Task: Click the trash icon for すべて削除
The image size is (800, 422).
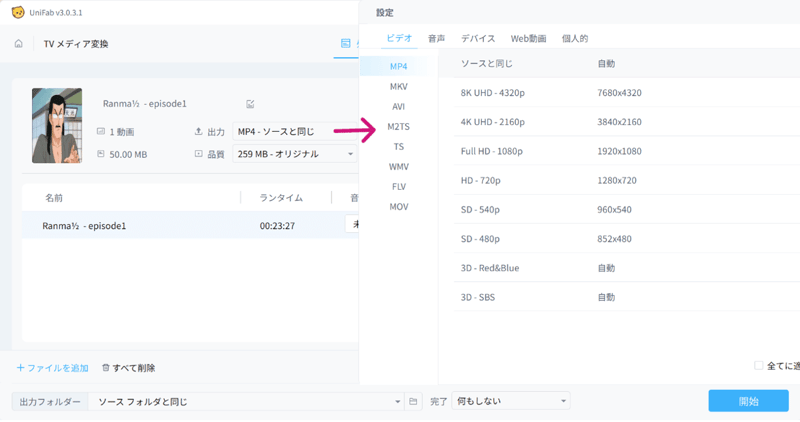Action: 106,367
